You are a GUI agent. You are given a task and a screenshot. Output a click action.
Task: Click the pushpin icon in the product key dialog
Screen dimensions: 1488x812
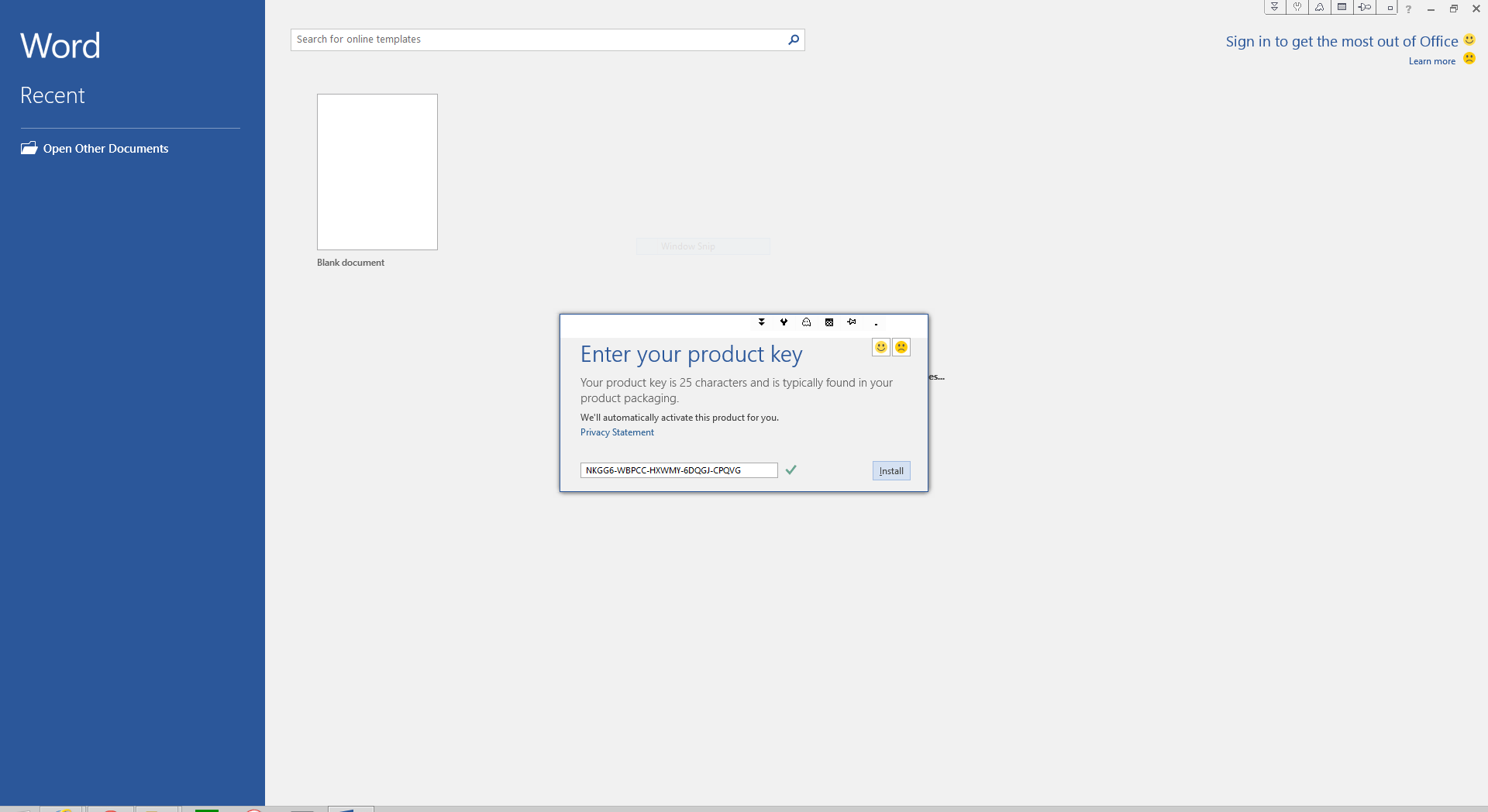pos(852,322)
